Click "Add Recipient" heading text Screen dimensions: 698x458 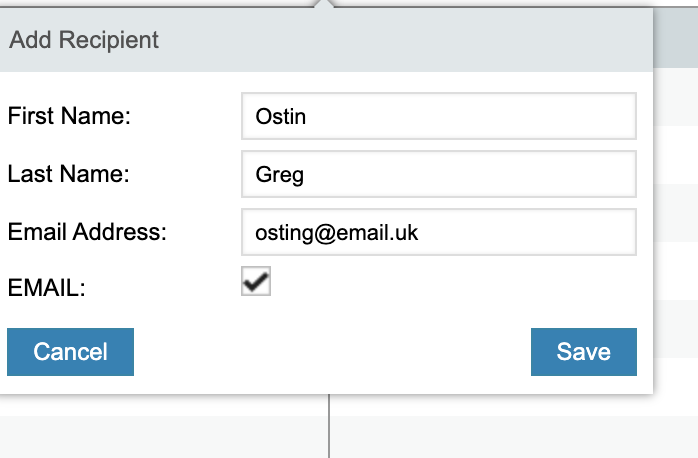point(84,41)
